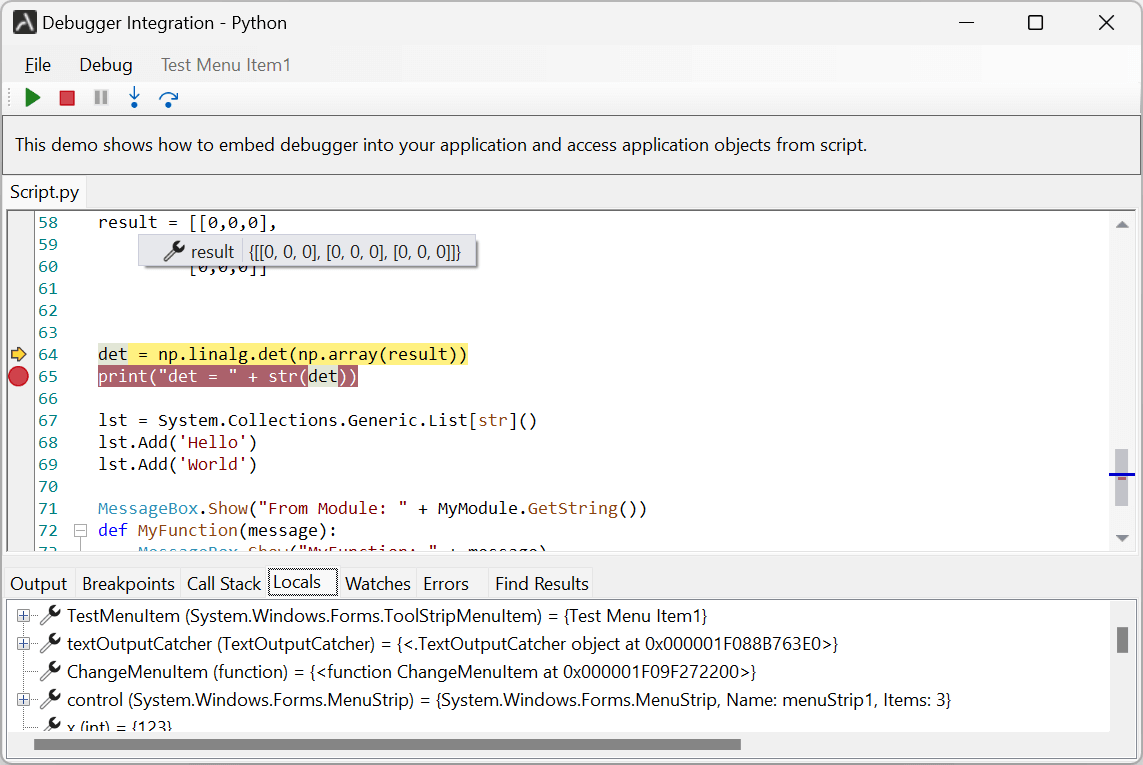This screenshot has height=765, width=1143.
Task: Open the File menu
Action: click(x=38, y=65)
